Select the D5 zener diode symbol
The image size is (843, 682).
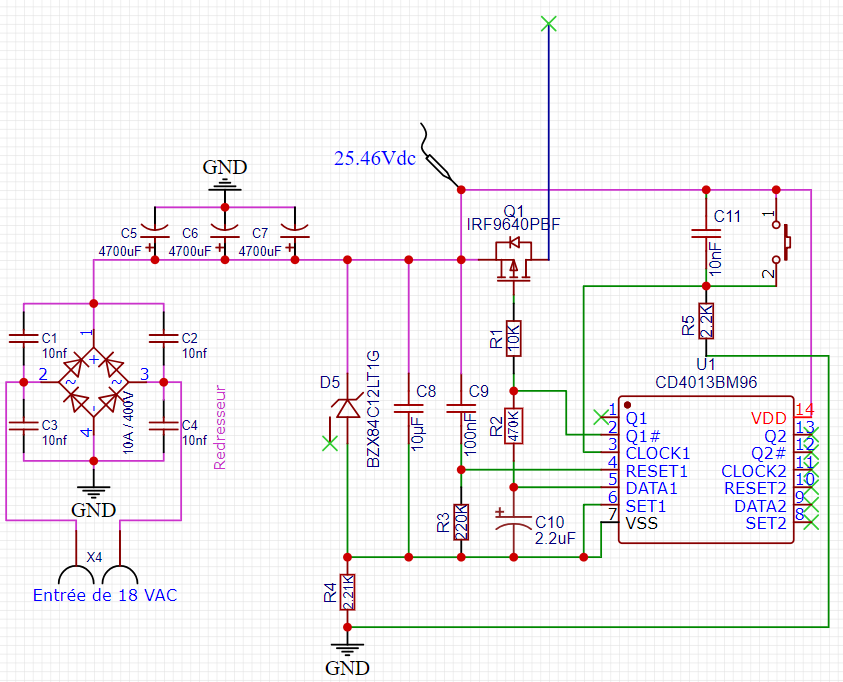click(x=347, y=408)
